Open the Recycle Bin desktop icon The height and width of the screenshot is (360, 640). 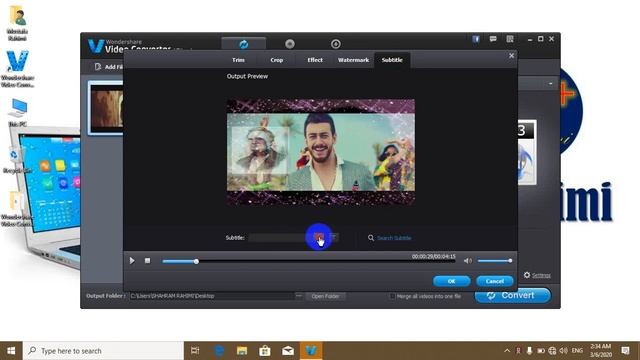16,160
